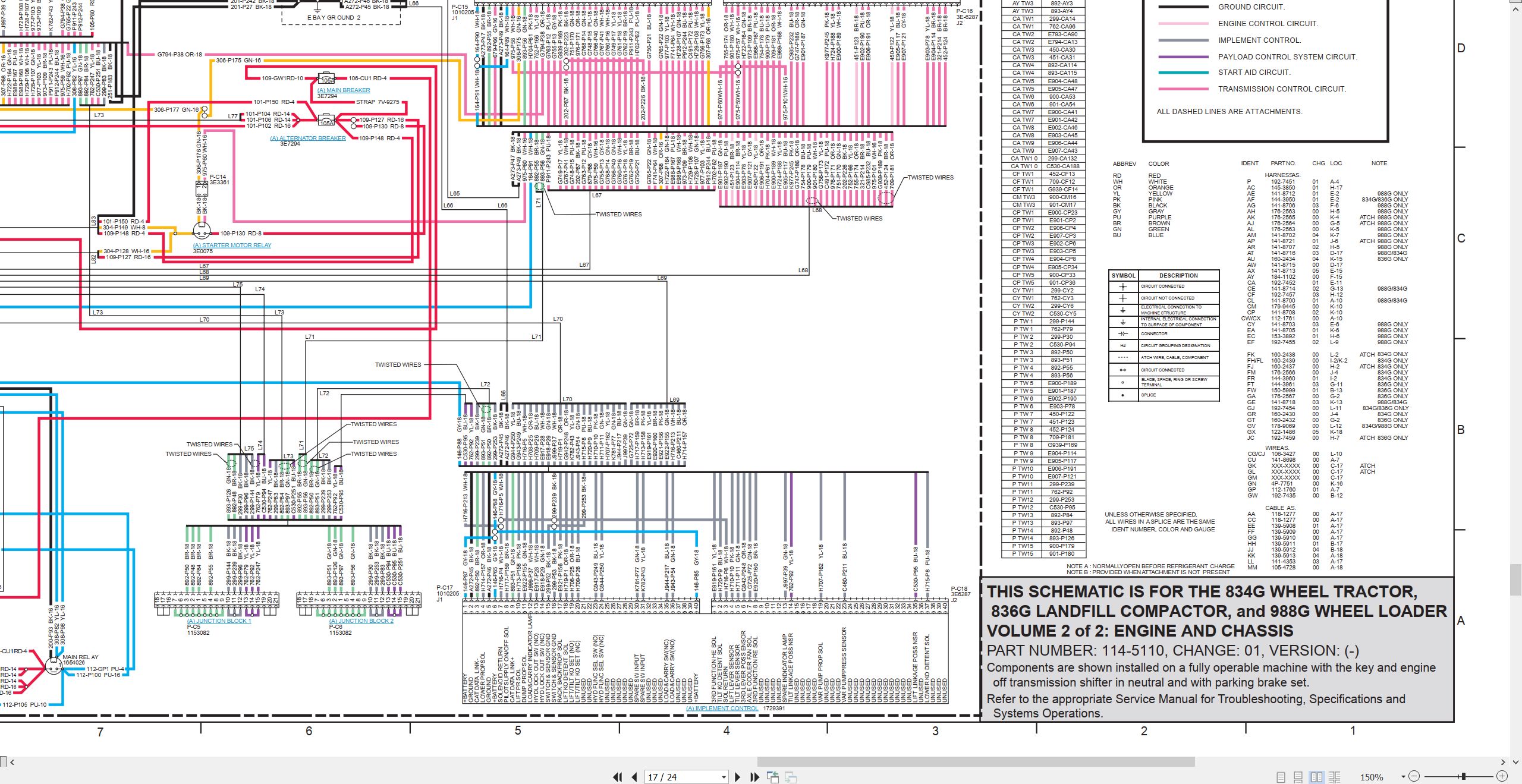Open the page number dropdown arrow
This screenshot has width=1522, height=784.
[x=724, y=777]
